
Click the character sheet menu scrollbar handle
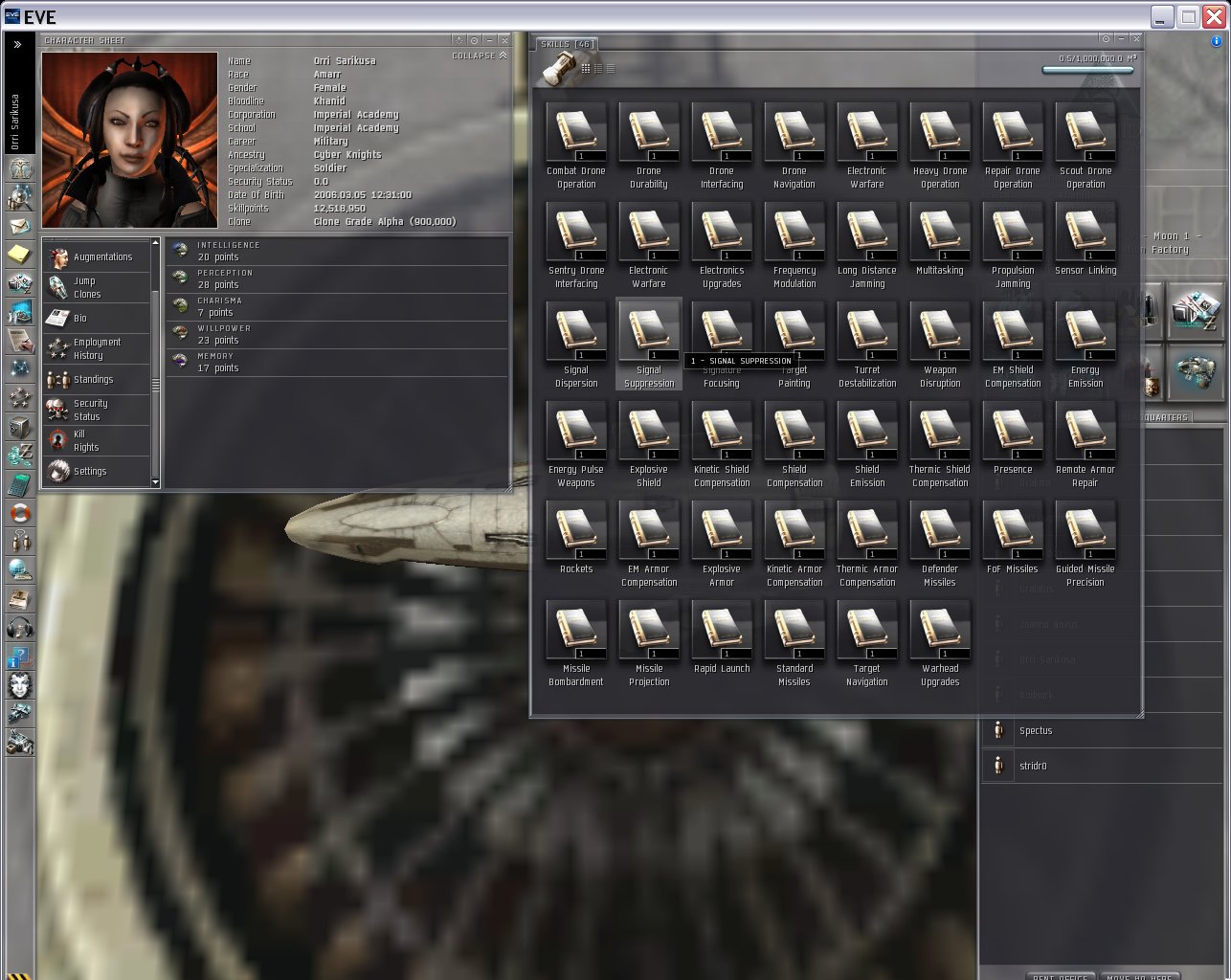[155, 384]
